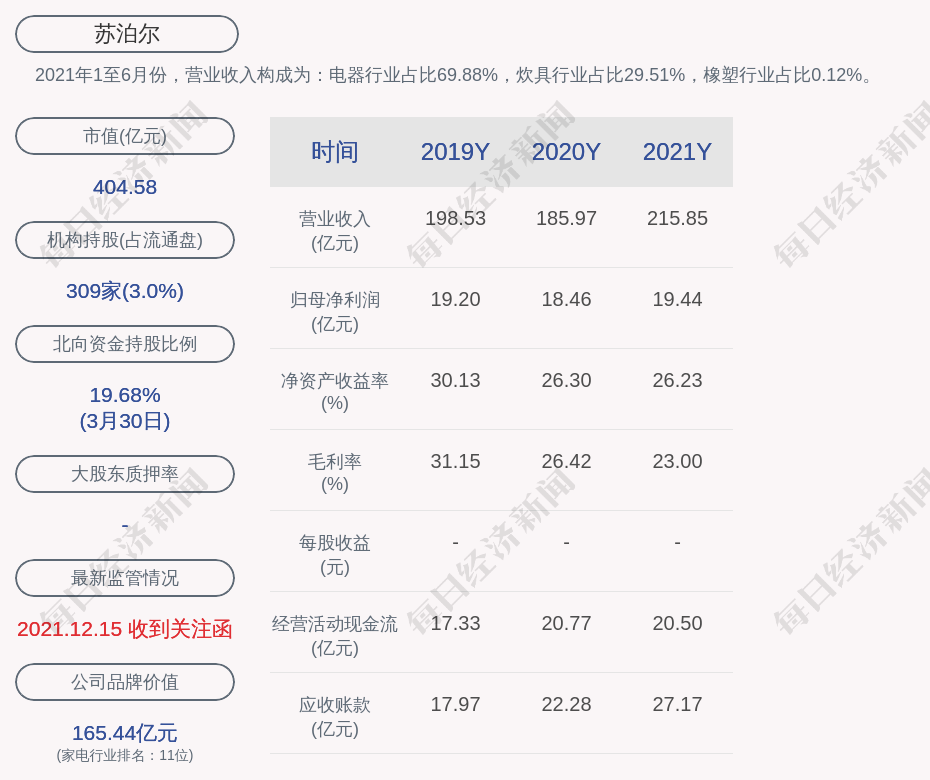This screenshot has width=930, height=780.
Task: Click the value 309家(3.0%)
Action: pos(125,291)
